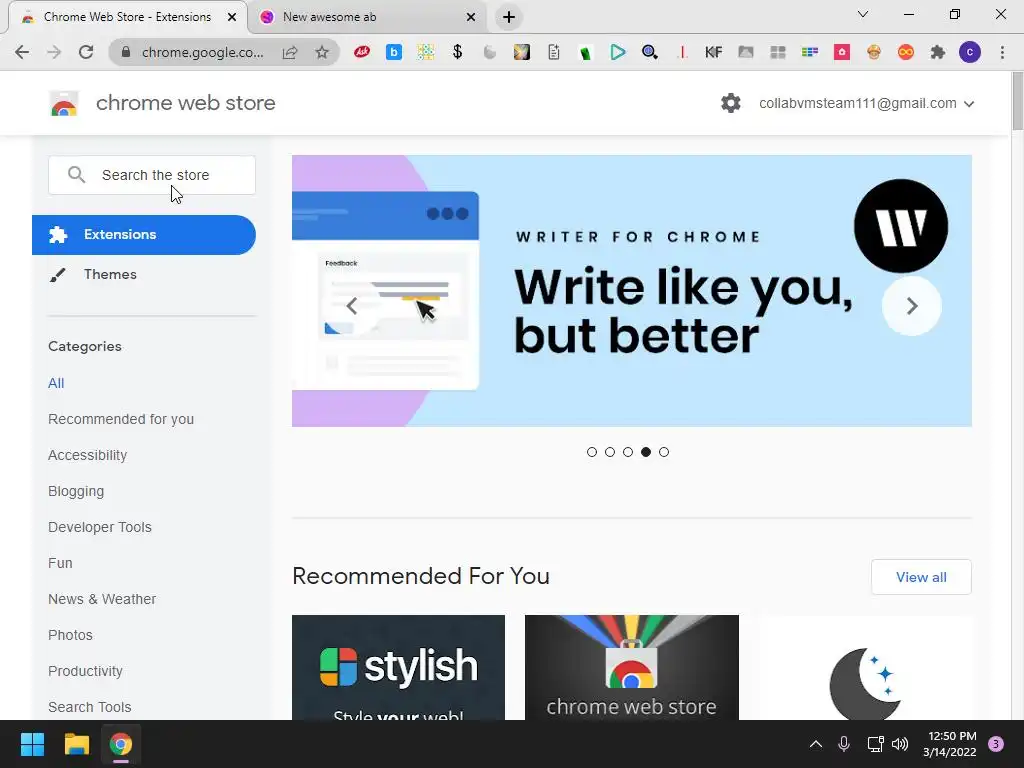
Task: Click the dollar sign extension icon
Action: pos(458,52)
